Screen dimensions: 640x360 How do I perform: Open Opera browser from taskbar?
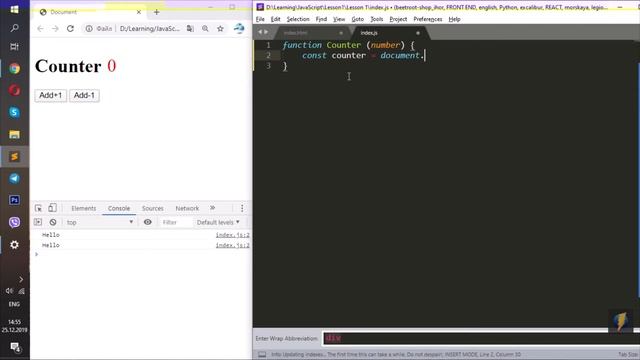coord(14,90)
